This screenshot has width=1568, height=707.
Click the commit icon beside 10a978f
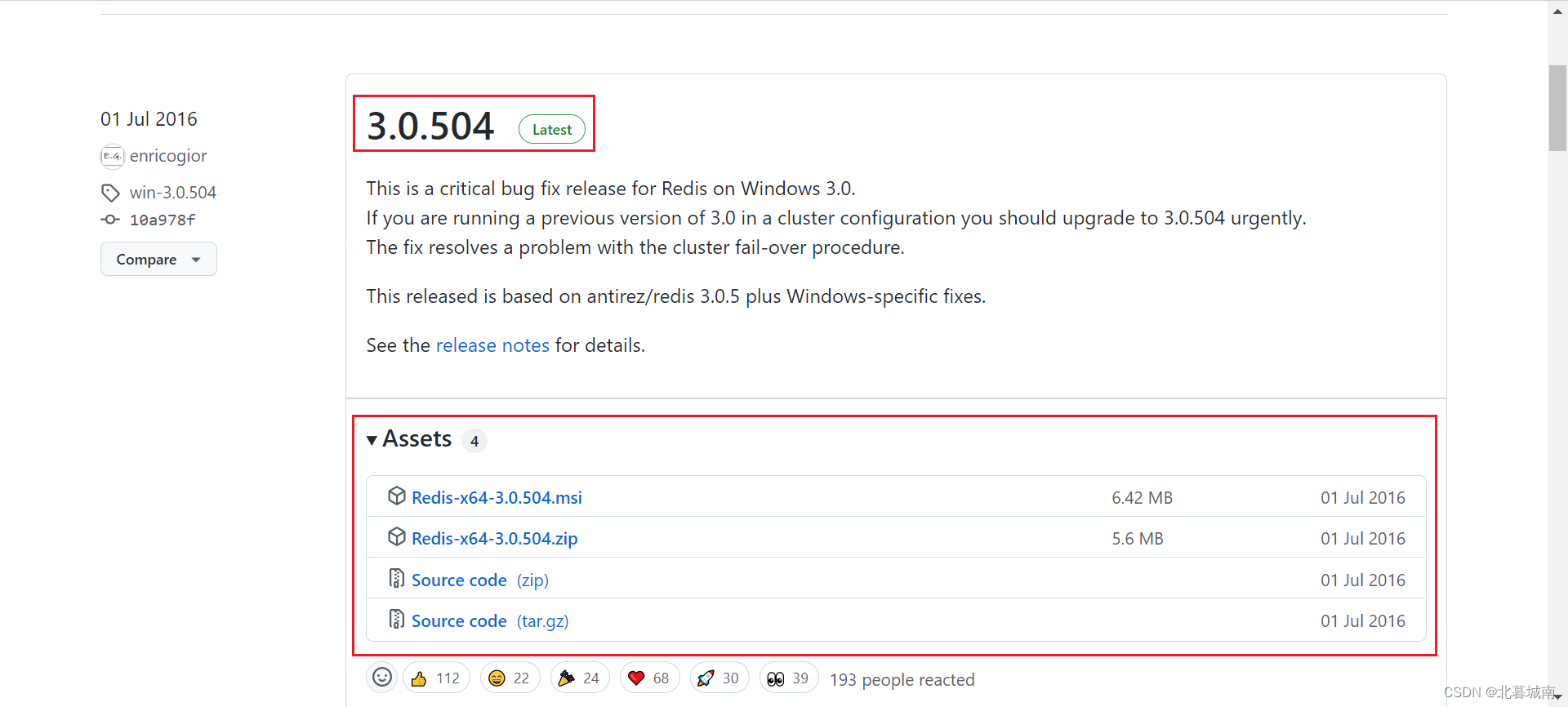click(110, 220)
